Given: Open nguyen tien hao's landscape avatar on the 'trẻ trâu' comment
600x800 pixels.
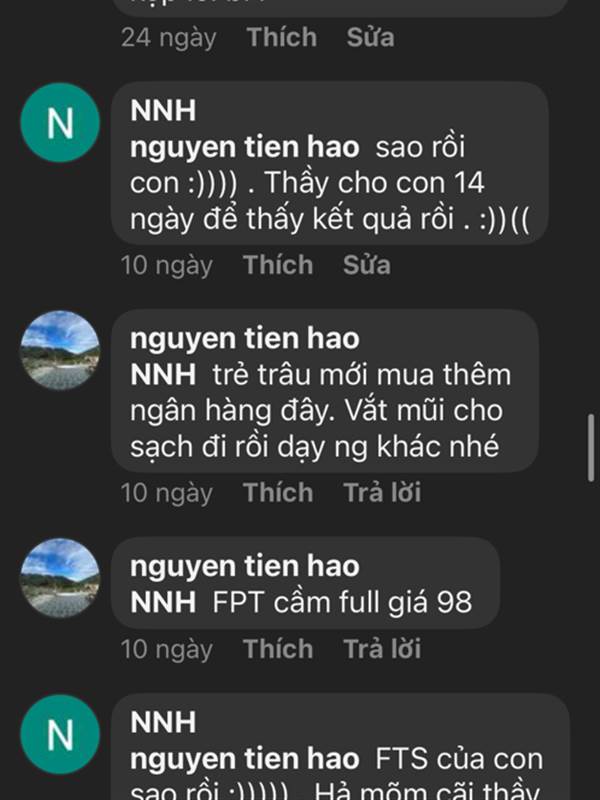Looking at the screenshot, I should pyautogui.click(x=60, y=351).
